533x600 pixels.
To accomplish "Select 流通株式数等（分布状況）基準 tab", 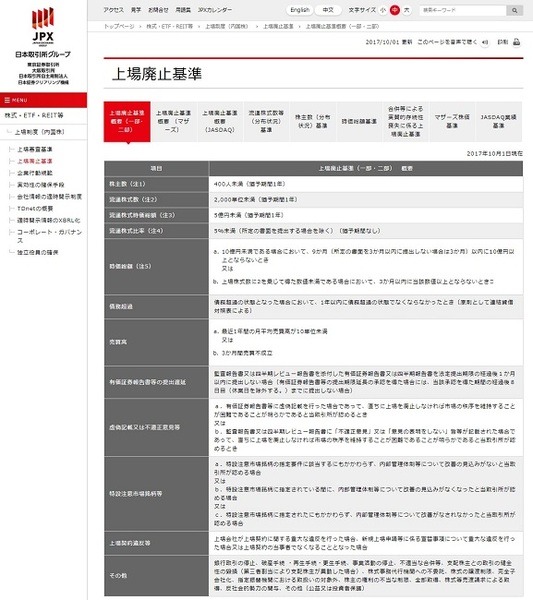I will pyautogui.click(x=266, y=121).
